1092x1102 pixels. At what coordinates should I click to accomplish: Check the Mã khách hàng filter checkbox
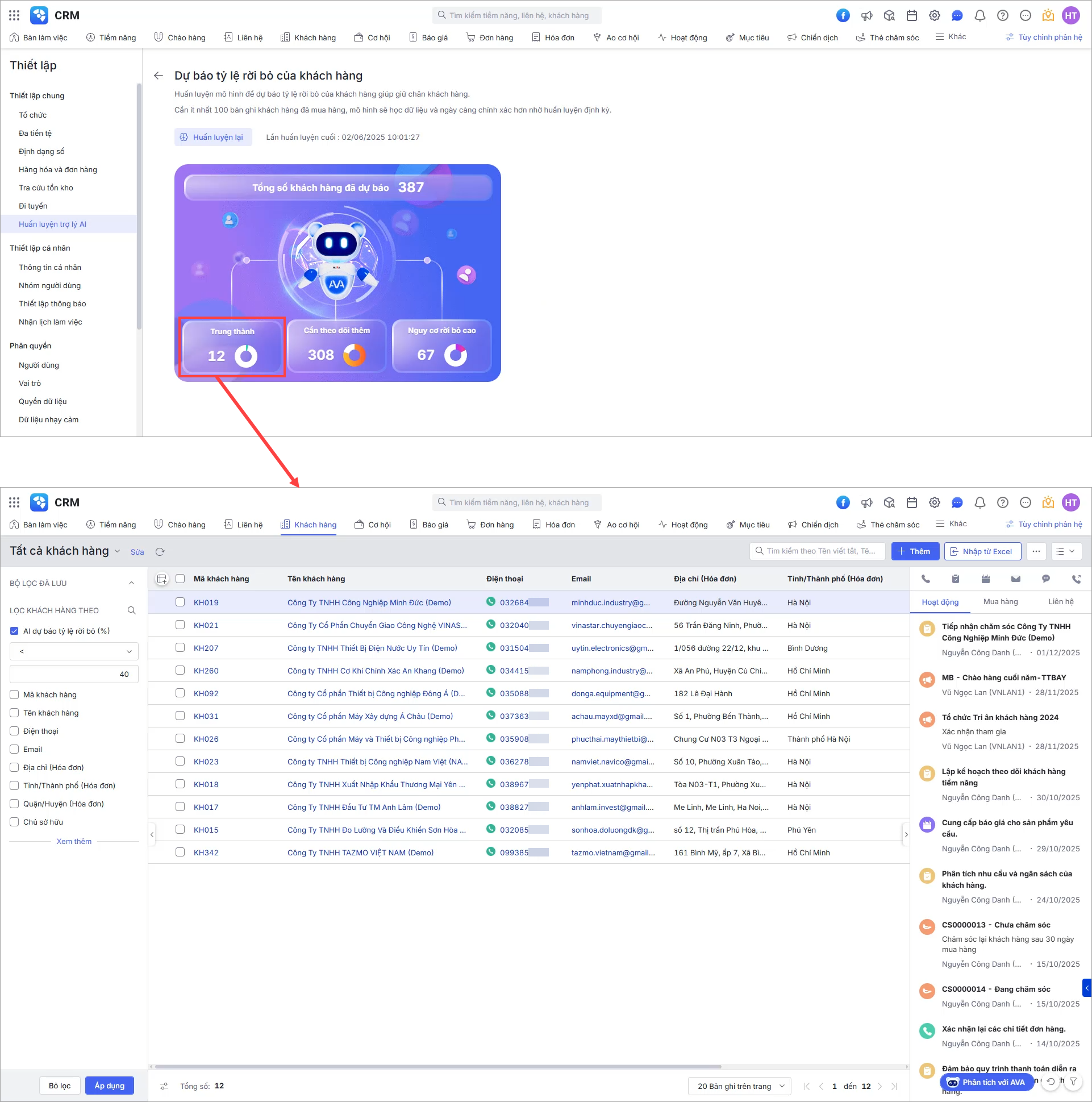click(x=14, y=695)
